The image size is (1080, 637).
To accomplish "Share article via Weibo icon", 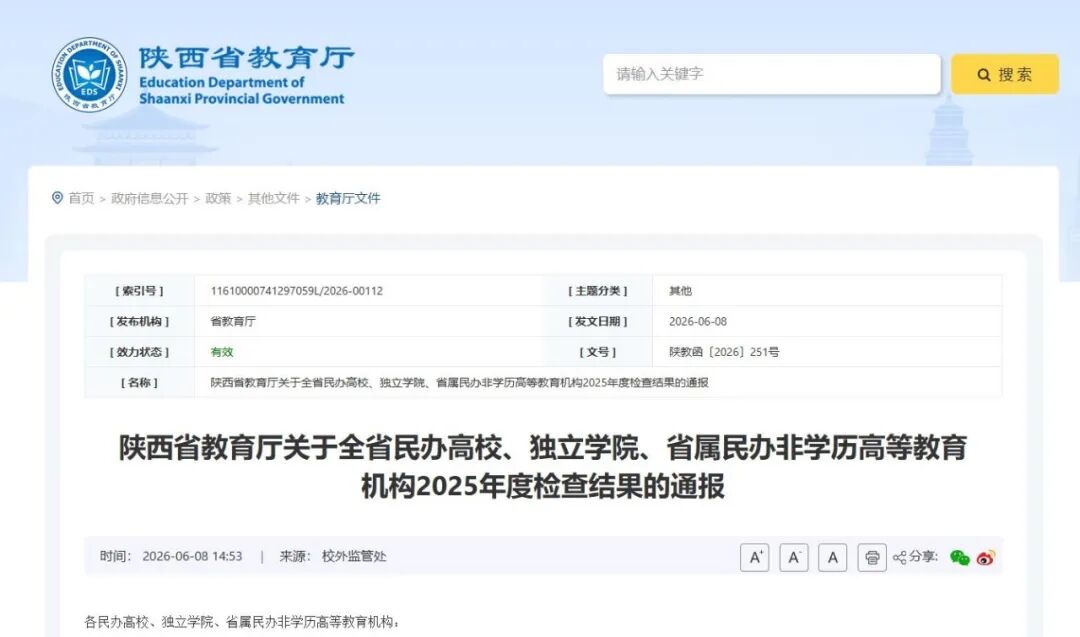I will coord(986,557).
